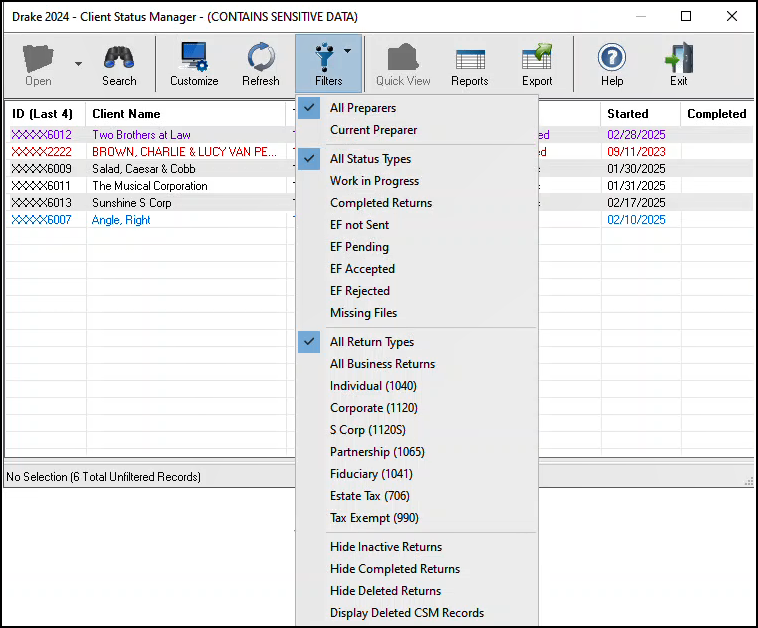Filter by Estate Tax (706)

417,496
